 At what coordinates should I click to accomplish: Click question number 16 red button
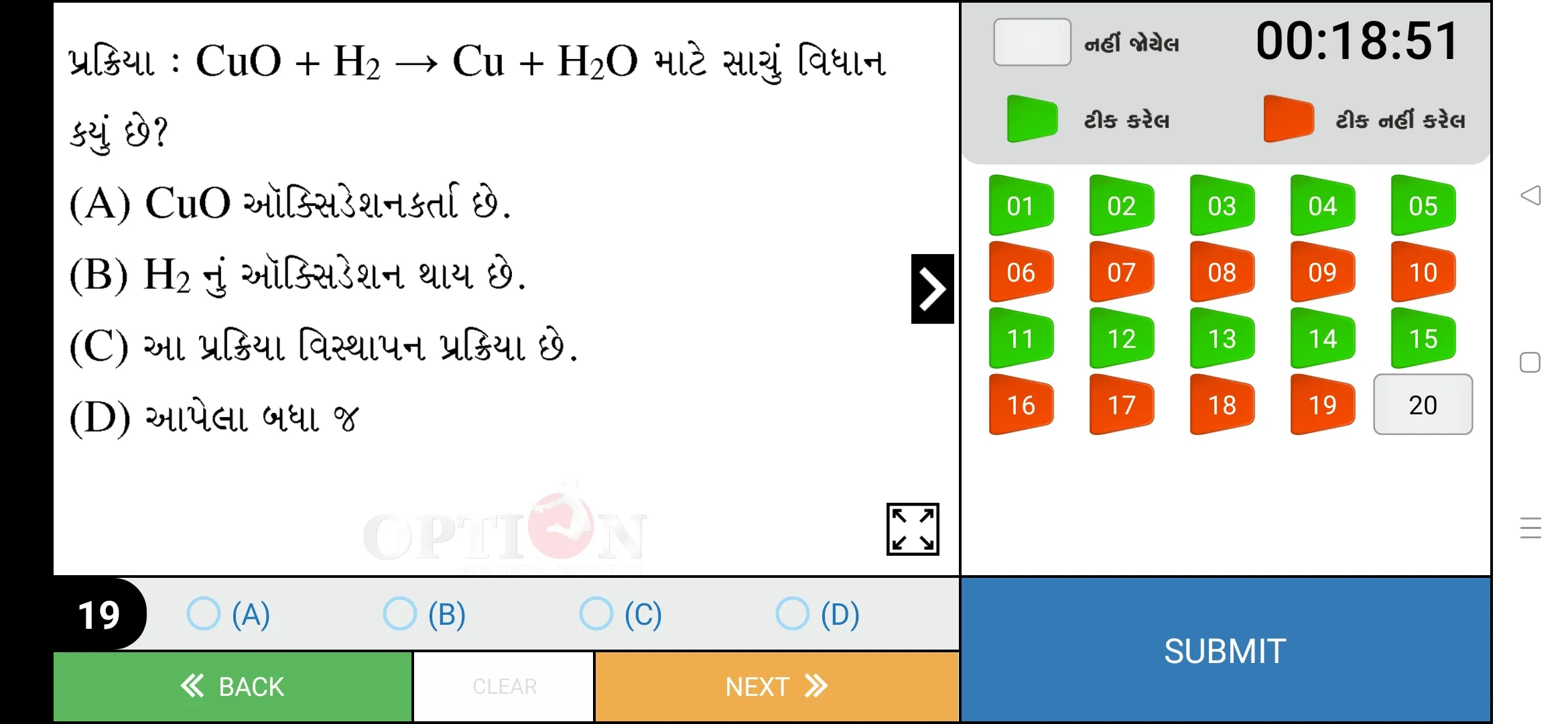coord(1022,405)
